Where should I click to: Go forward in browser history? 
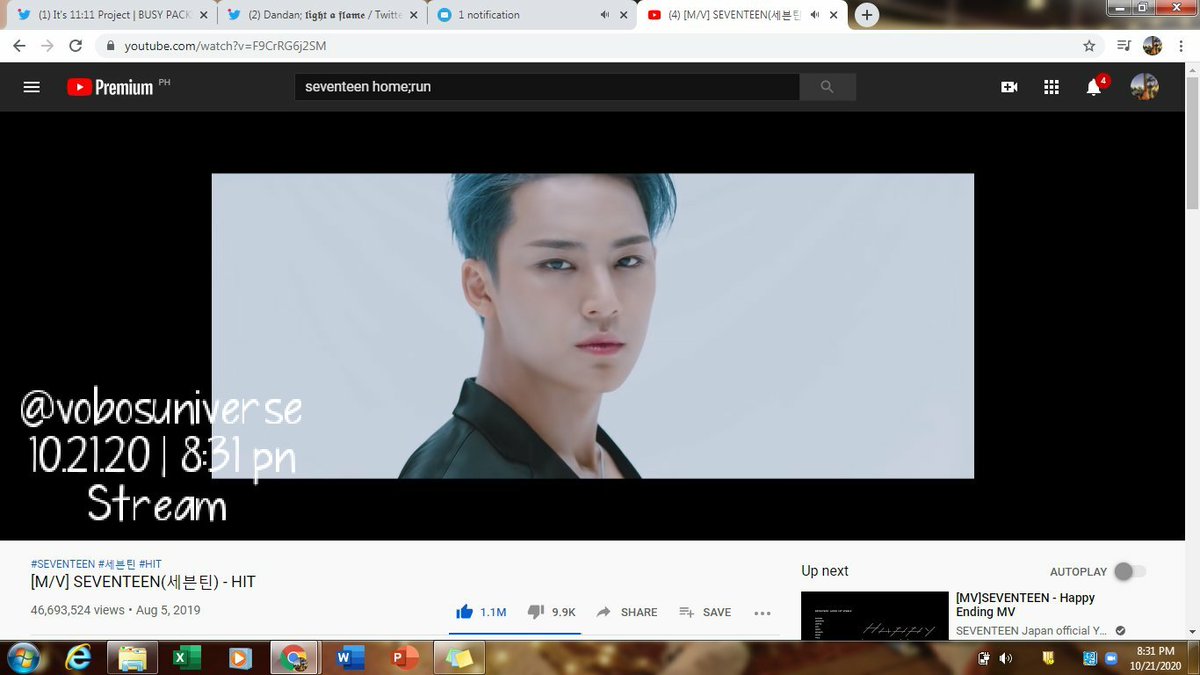[x=47, y=46]
